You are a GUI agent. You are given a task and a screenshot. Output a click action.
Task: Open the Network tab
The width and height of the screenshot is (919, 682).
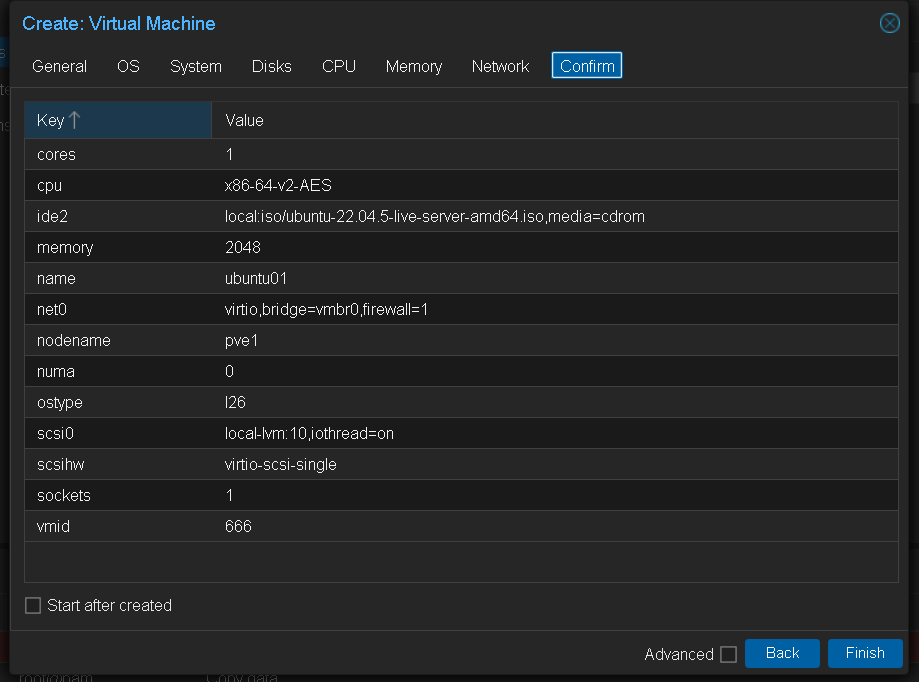coord(500,66)
